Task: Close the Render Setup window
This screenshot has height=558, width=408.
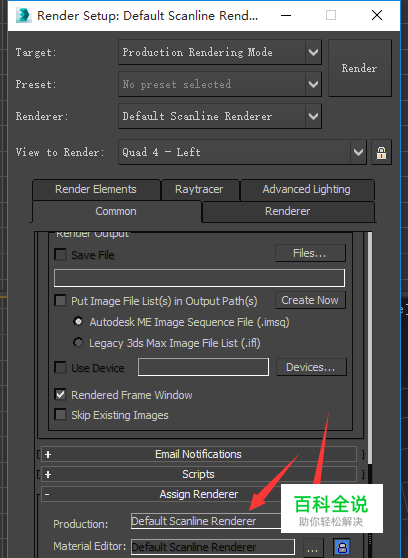Action: [377, 15]
